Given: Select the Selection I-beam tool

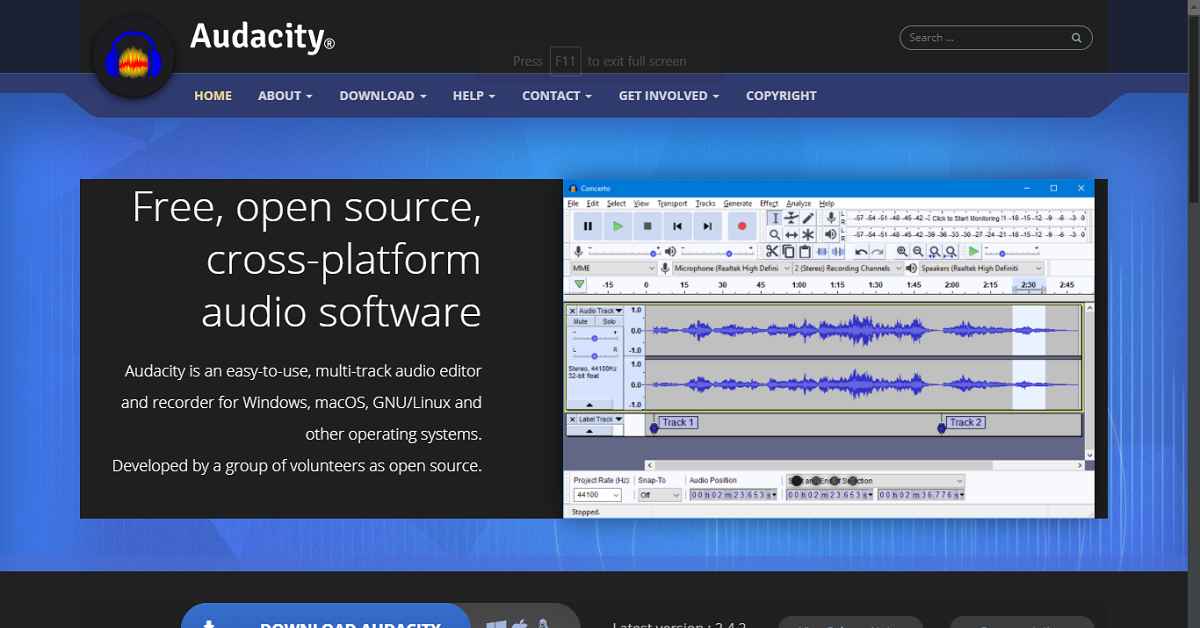Looking at the screenshot, I should [x=775, y=218].
